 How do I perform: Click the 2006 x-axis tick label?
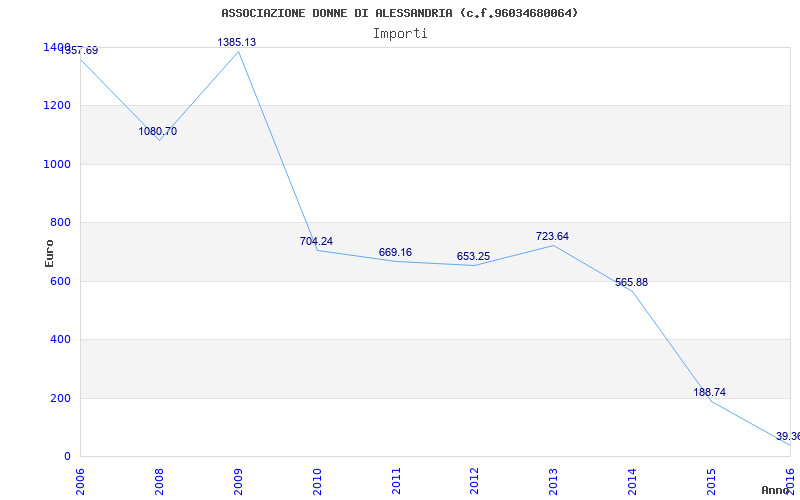80,481
